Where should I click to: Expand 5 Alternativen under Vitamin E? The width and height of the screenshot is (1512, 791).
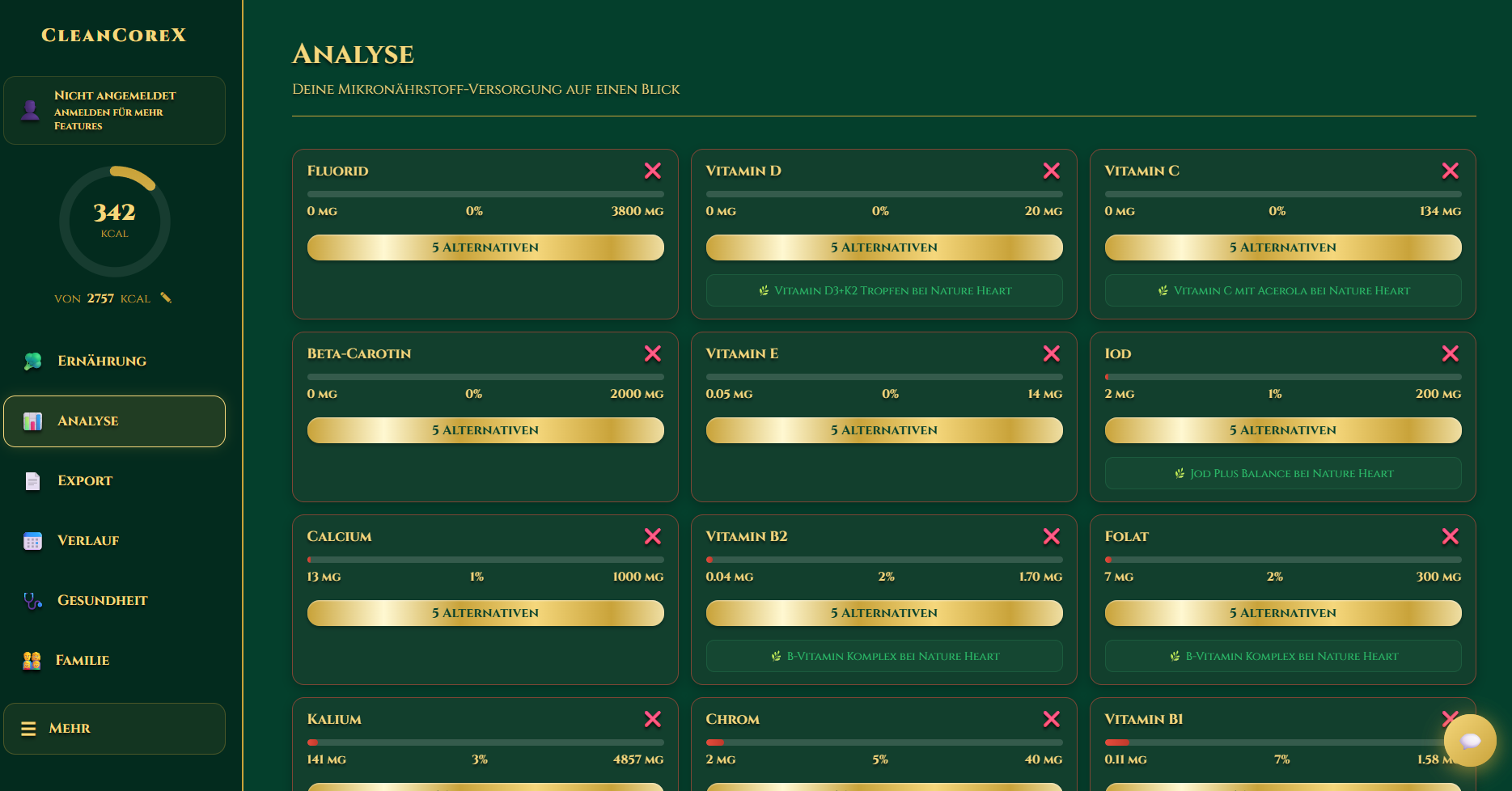pos(884,430)
